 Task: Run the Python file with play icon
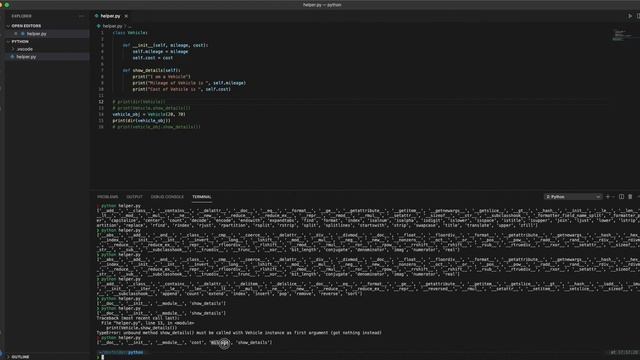coord(630,16)
